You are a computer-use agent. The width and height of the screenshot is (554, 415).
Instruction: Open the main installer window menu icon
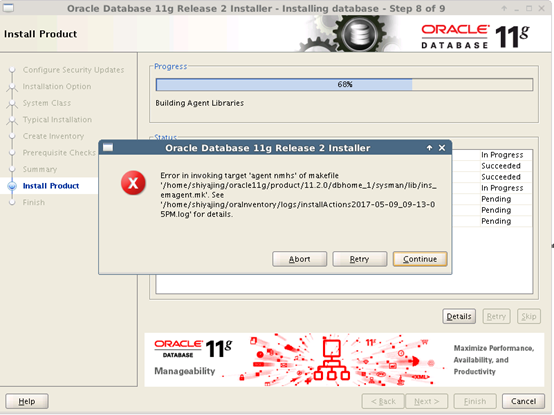pos(8,7)
